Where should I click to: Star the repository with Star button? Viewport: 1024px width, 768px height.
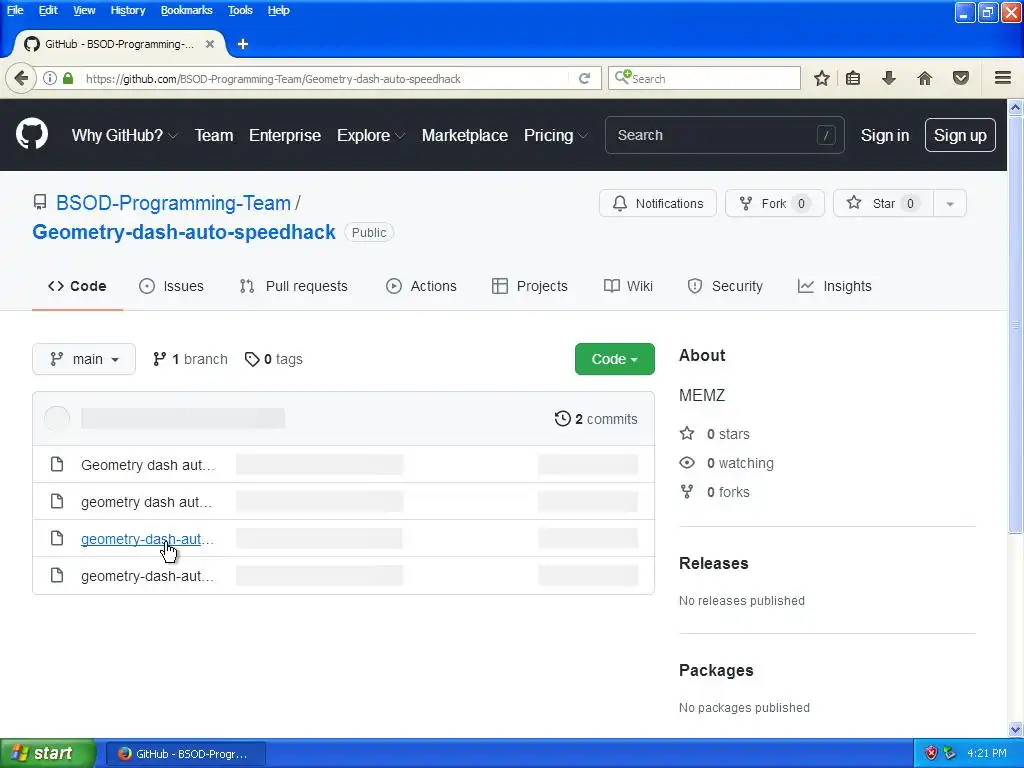click(x=883, y=204)
